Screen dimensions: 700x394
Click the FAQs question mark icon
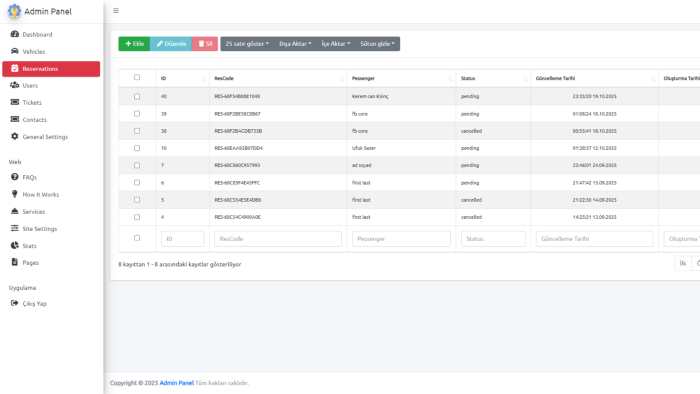click(15, 177)
